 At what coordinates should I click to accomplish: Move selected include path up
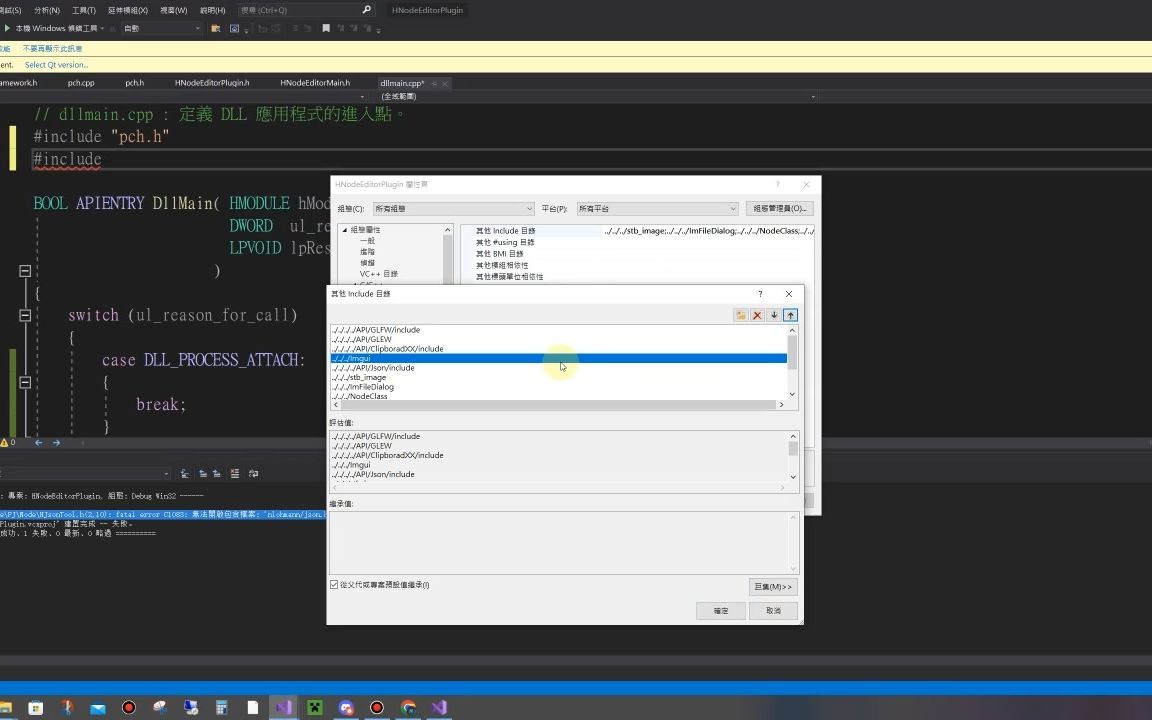(x=791, y=315)
